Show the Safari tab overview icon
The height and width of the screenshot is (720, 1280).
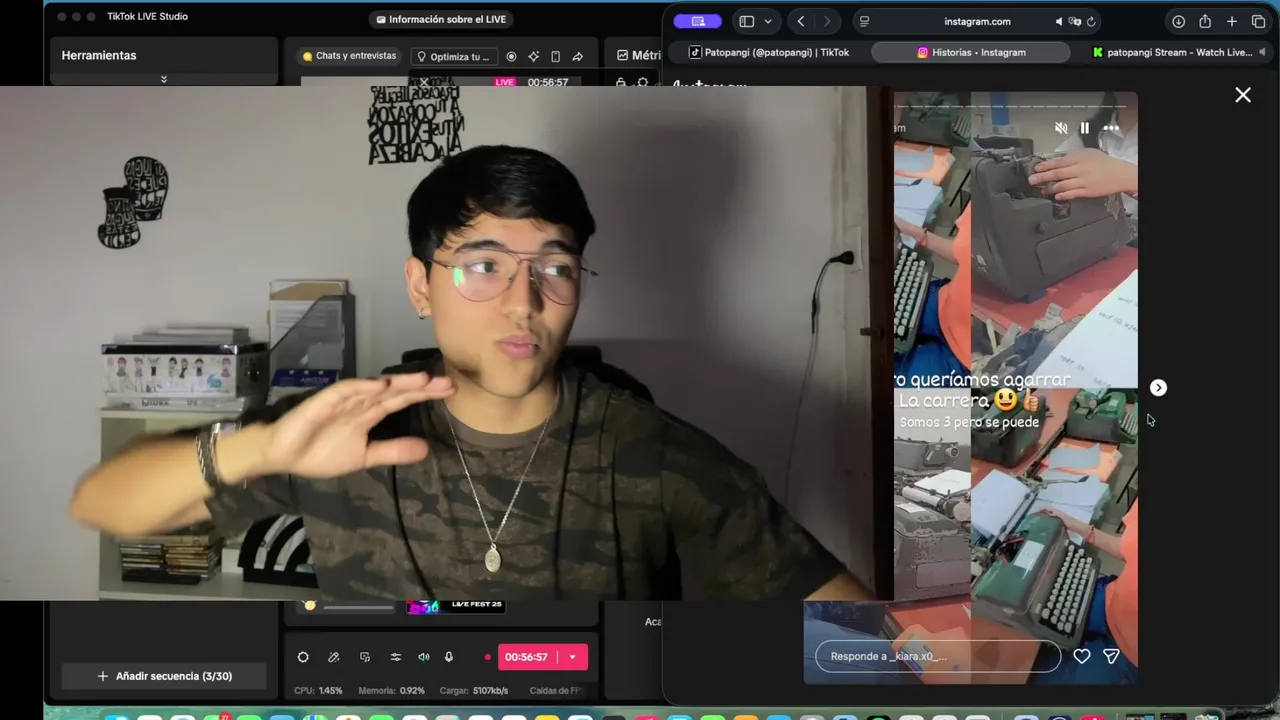[x=1258, y=21]
